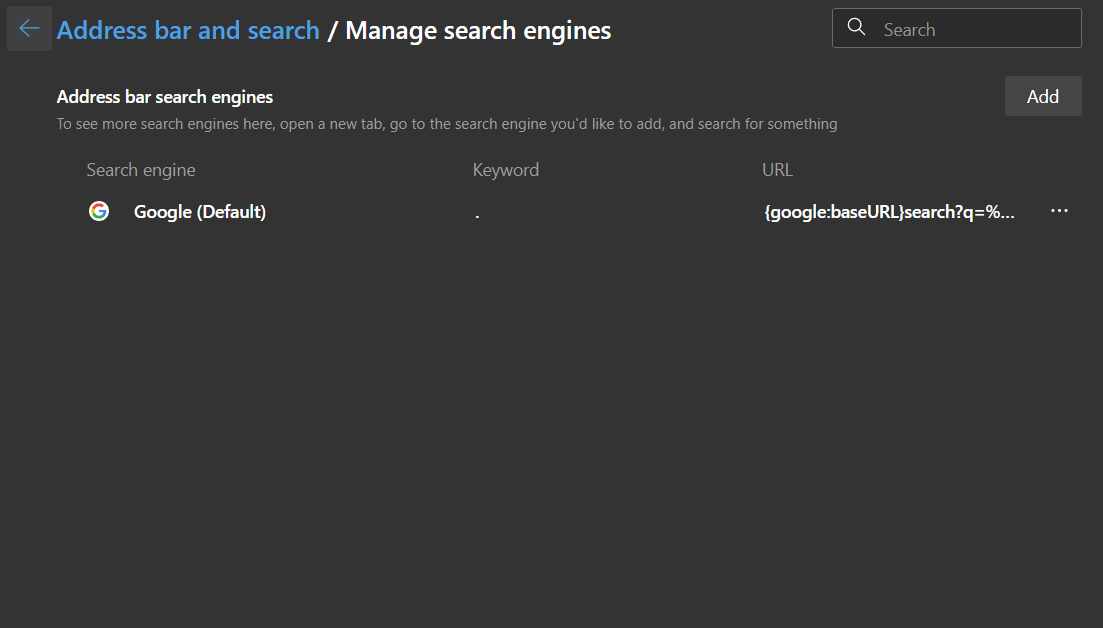Click the period keyword for Google
Screen dimensions: 1103x628
477,214
